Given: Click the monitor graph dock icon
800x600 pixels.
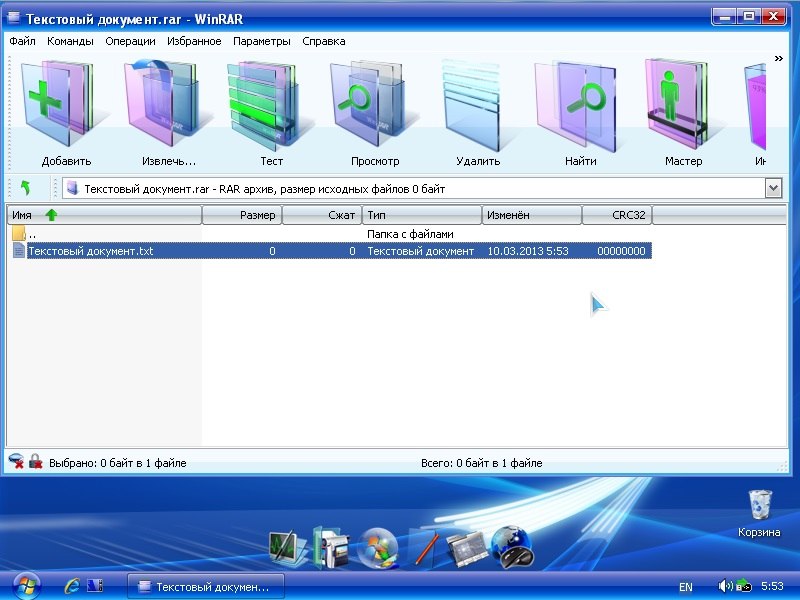Looking at the screenshot, I should 287,548.
